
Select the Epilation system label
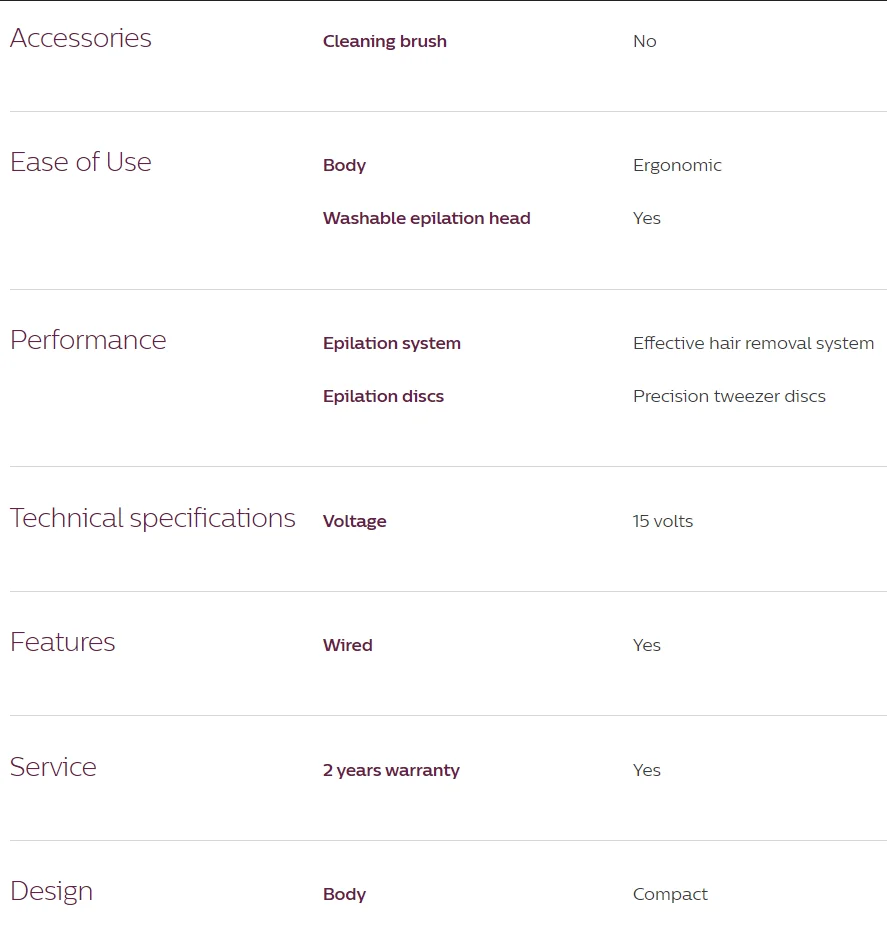click(x=391, y=344)
